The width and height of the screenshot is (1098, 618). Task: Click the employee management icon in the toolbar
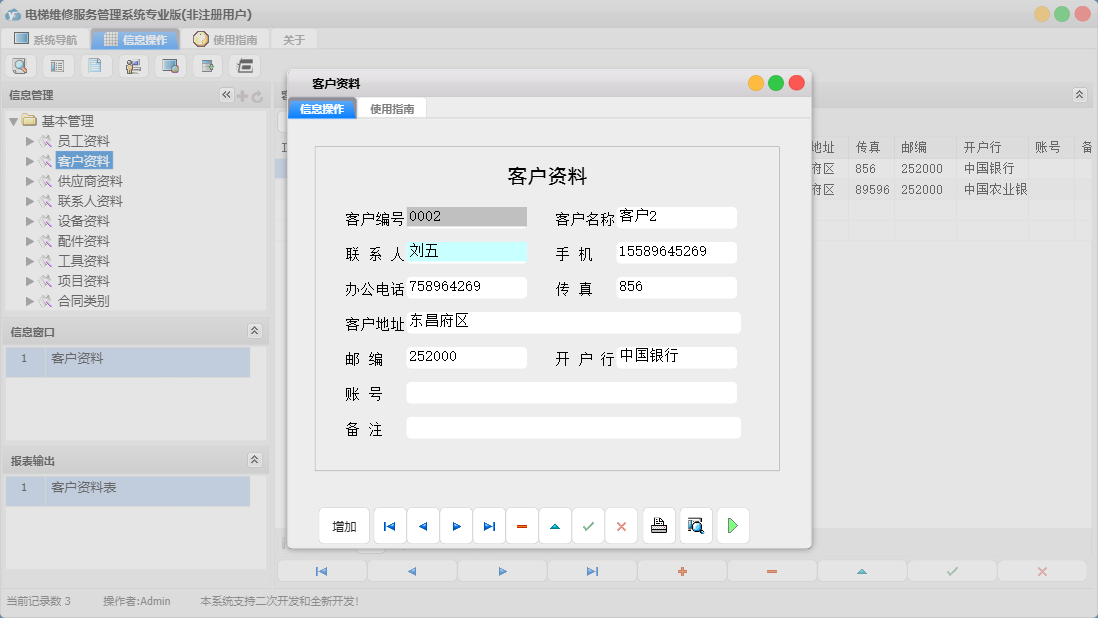click(133, 65)
